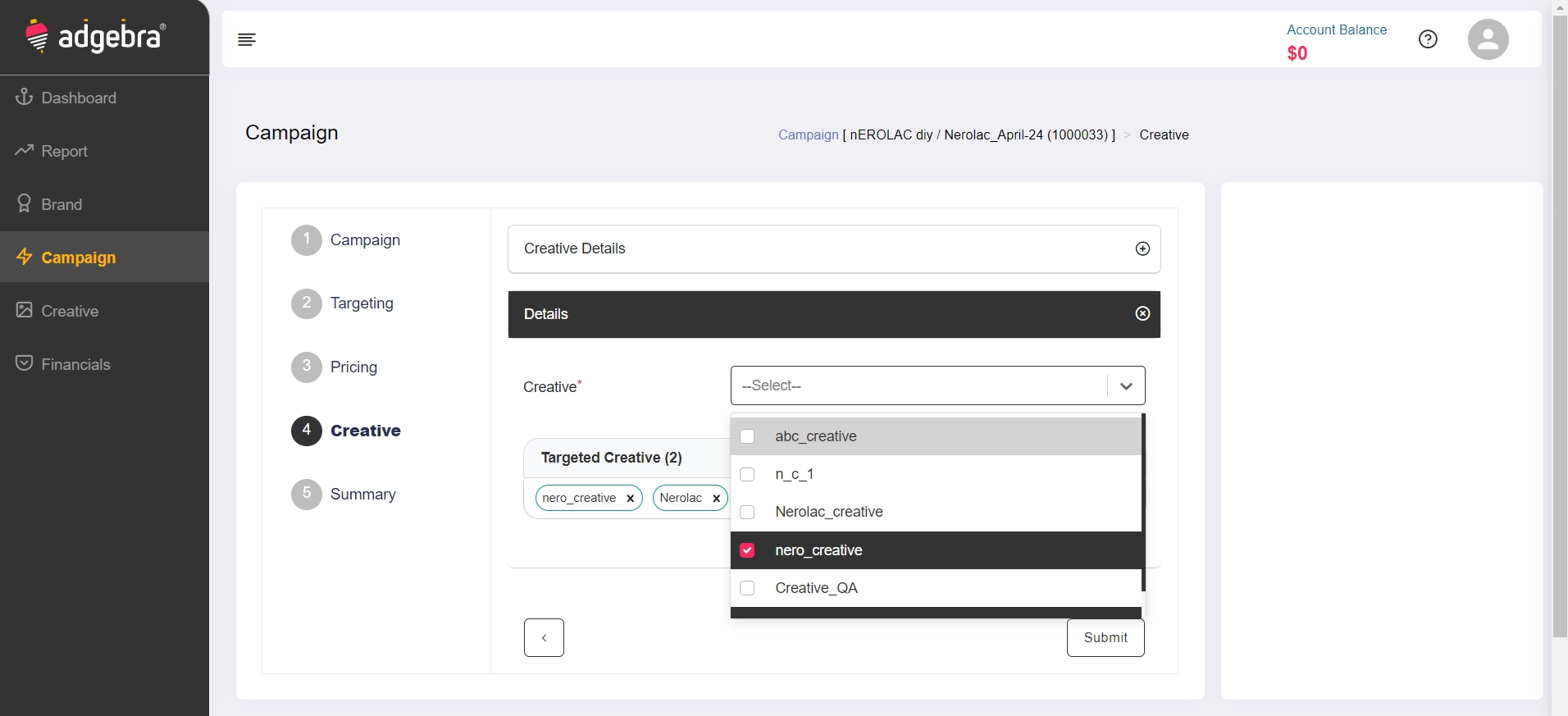The image size is (1568, 716).
Task: Open Dashboard in the sidebar
Action: [78, 98]
